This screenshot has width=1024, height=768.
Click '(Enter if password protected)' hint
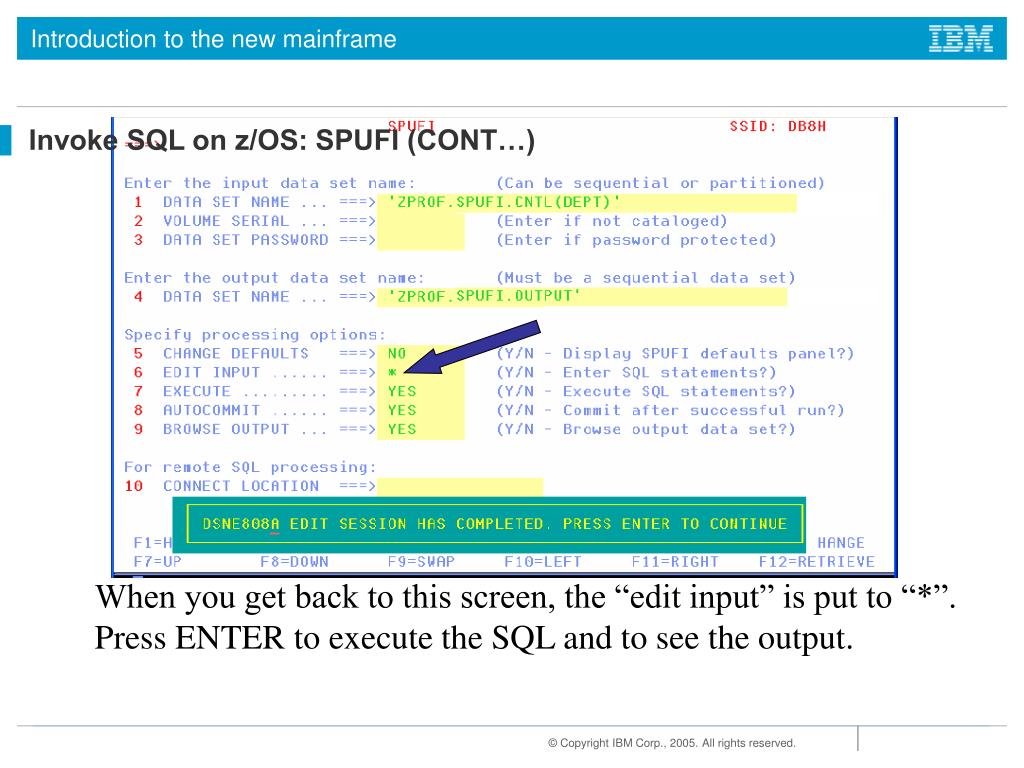pyautogui.click(x=636, y=240)
